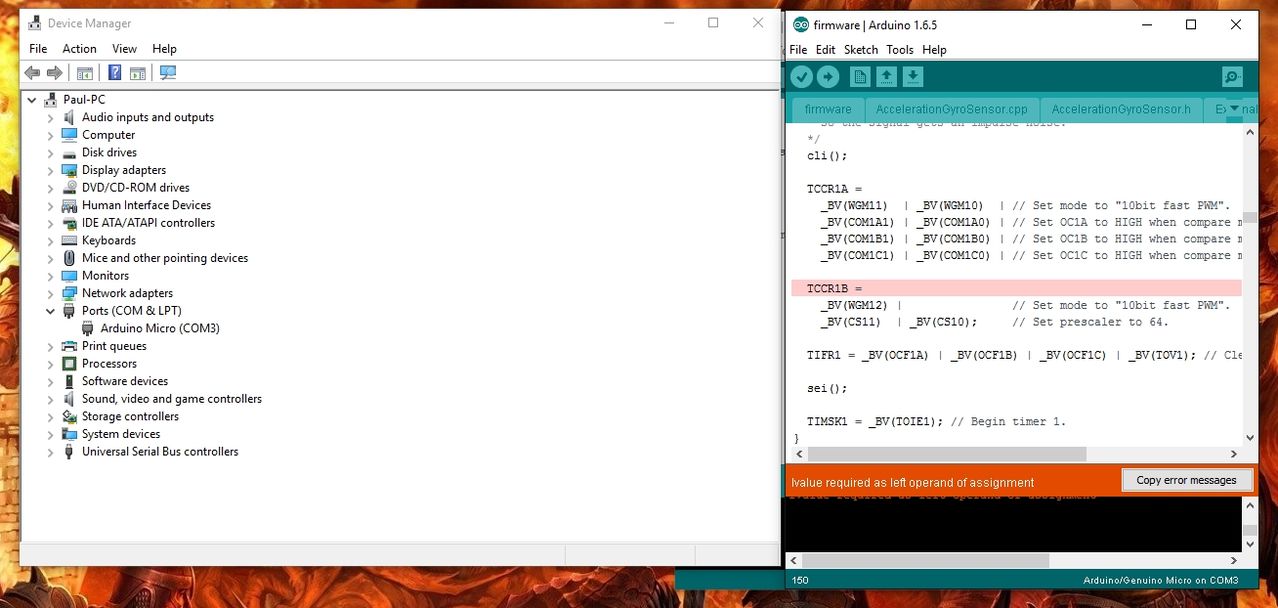Click Show/Hide Console Tree toolbar icon
This screenshot has height=608, width=1278.
(85, 73)
